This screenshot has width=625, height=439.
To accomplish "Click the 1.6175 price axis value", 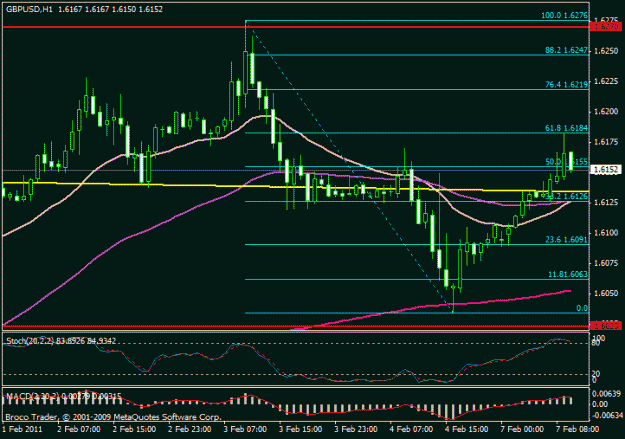I will coord(605,142).
